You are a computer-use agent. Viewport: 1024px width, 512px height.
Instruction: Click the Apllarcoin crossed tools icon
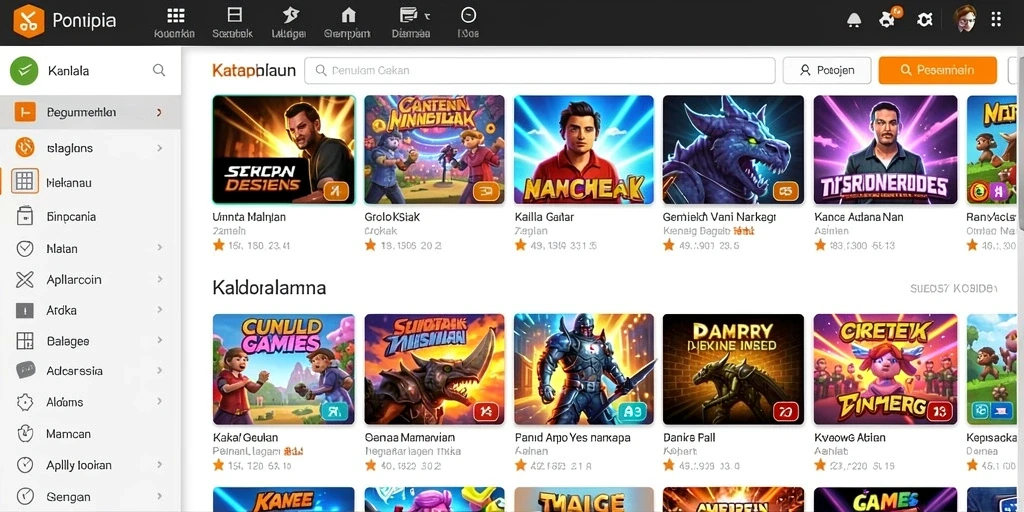24,280
